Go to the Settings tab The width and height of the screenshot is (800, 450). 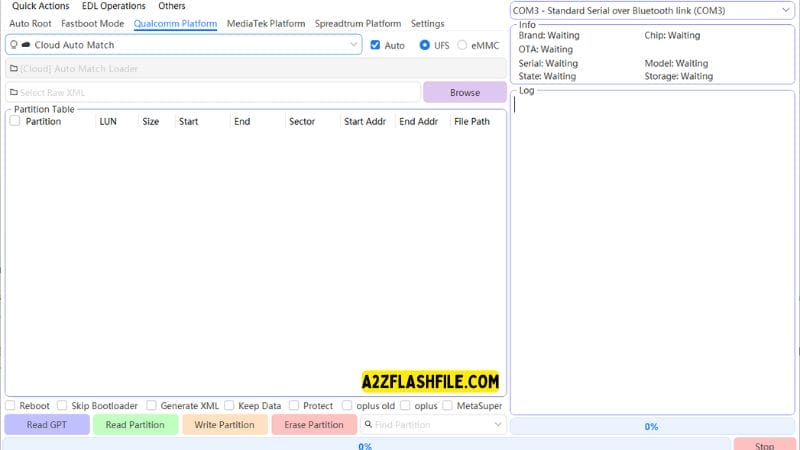[x=427, y=23]
